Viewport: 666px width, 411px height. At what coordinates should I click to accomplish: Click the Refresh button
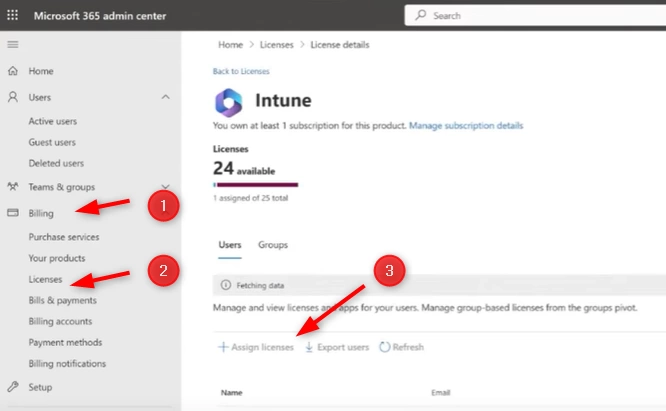coord(401,347)
